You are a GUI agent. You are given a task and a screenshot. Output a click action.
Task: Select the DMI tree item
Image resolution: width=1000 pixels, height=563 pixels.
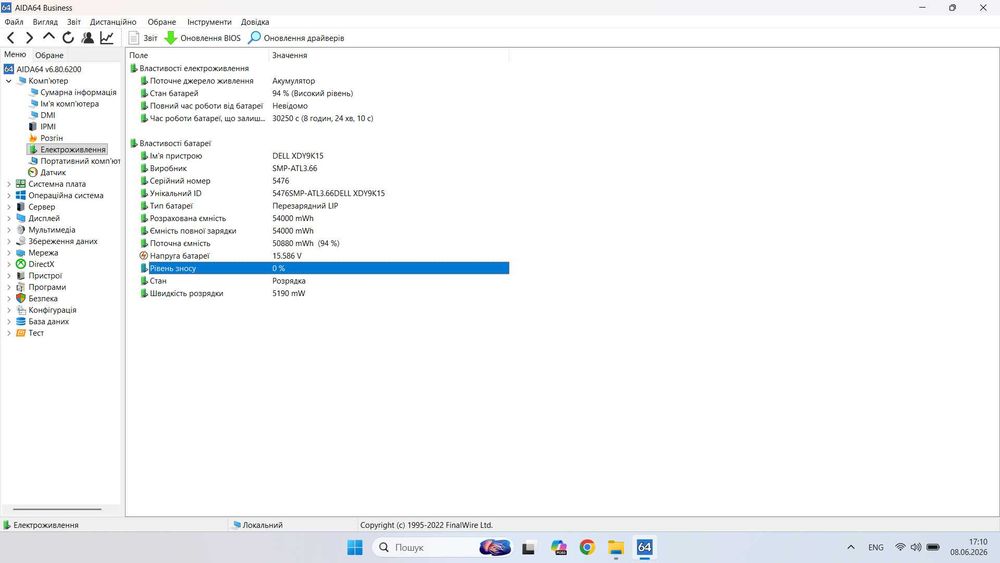click(x=48, y=115)
